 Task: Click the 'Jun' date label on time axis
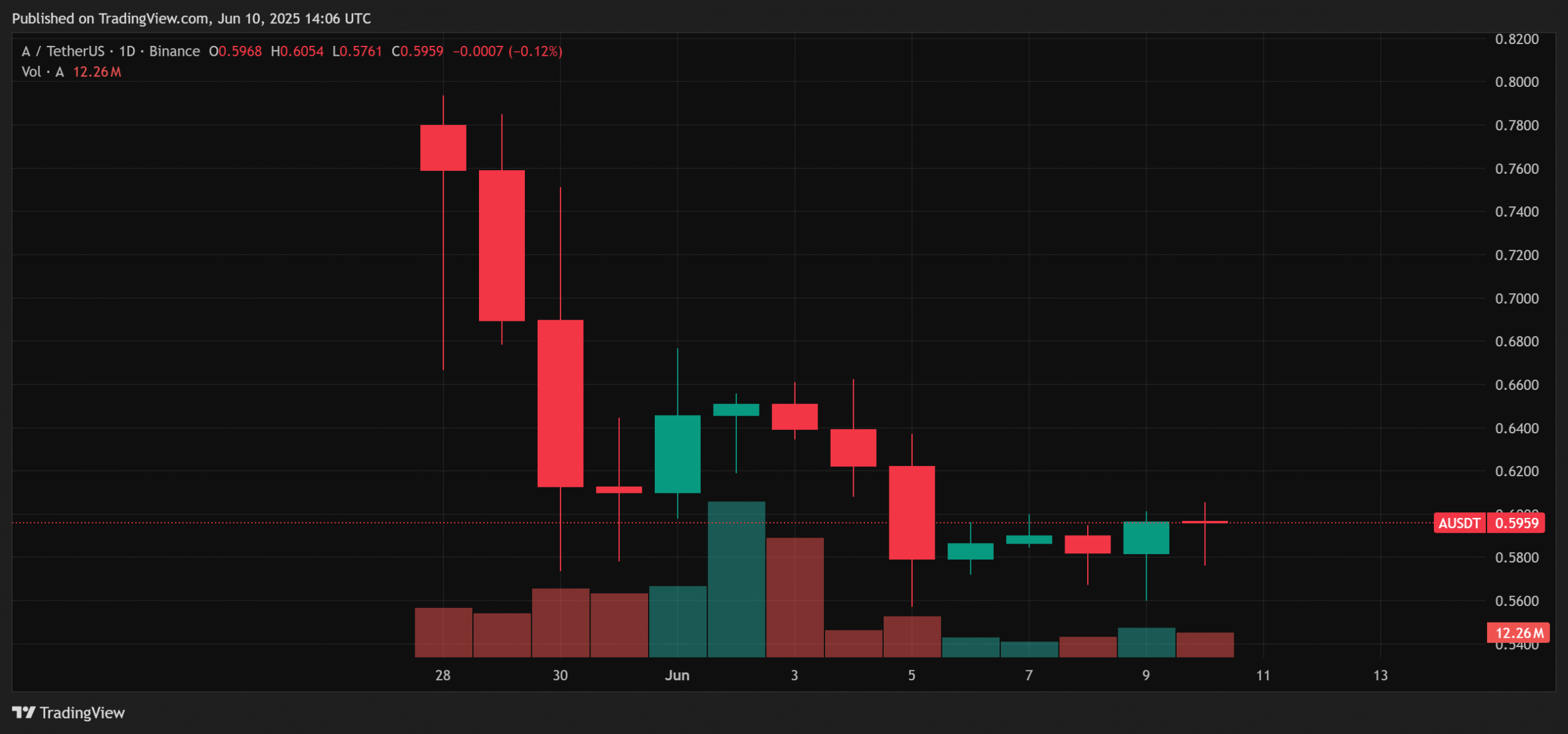tap(677, 675)
